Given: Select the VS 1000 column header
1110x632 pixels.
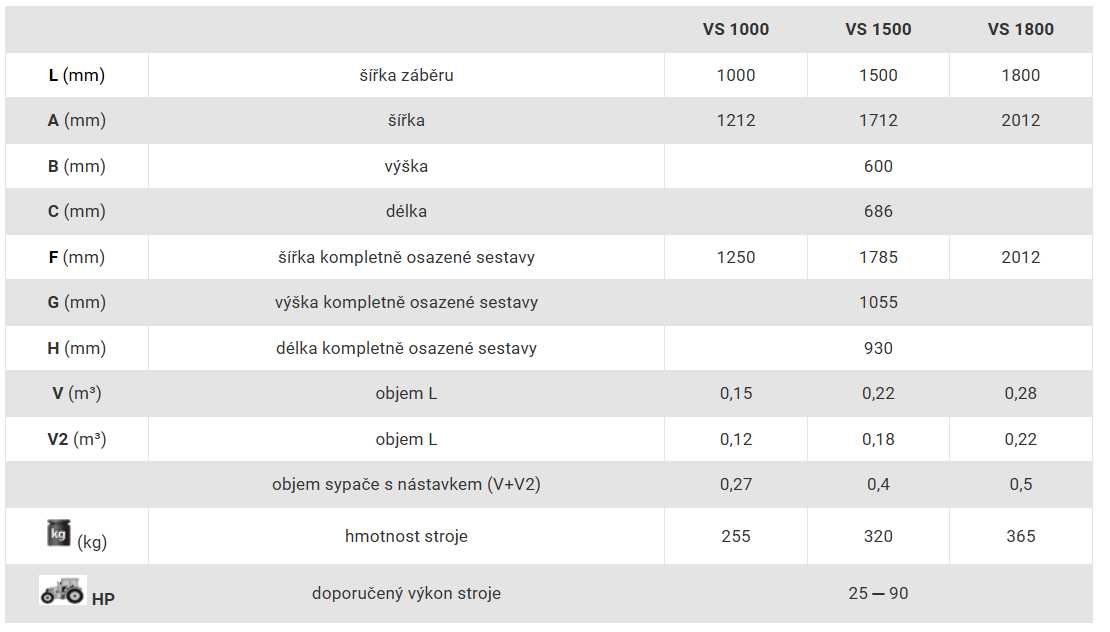Looking at the screenshot, I should click(736, 29).
